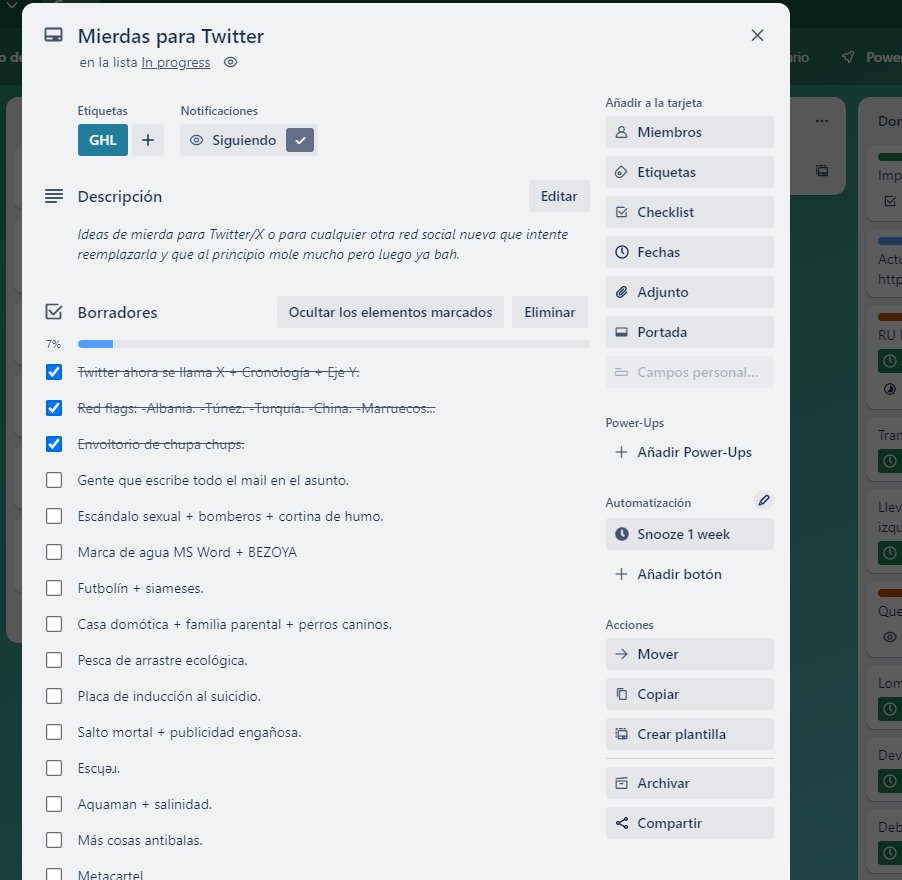Click Añadir botón under Automatización
Image resolution: width=902 pixels, height=880 pixels.
689,574
